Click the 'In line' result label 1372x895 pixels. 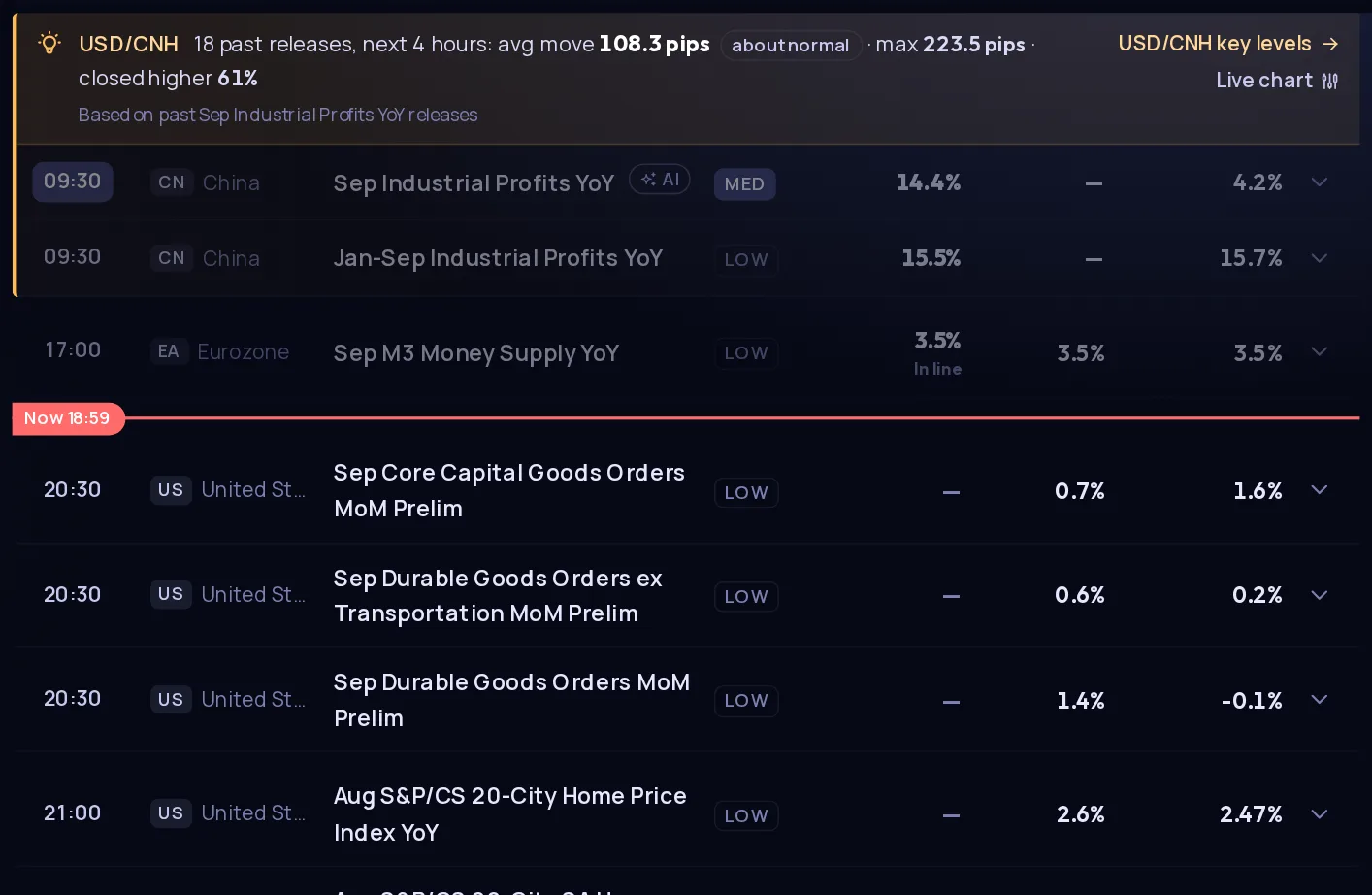pos(937,369)
